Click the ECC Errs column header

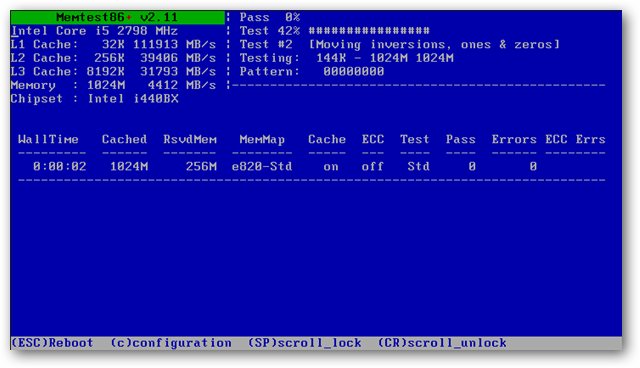click(575, 140)
